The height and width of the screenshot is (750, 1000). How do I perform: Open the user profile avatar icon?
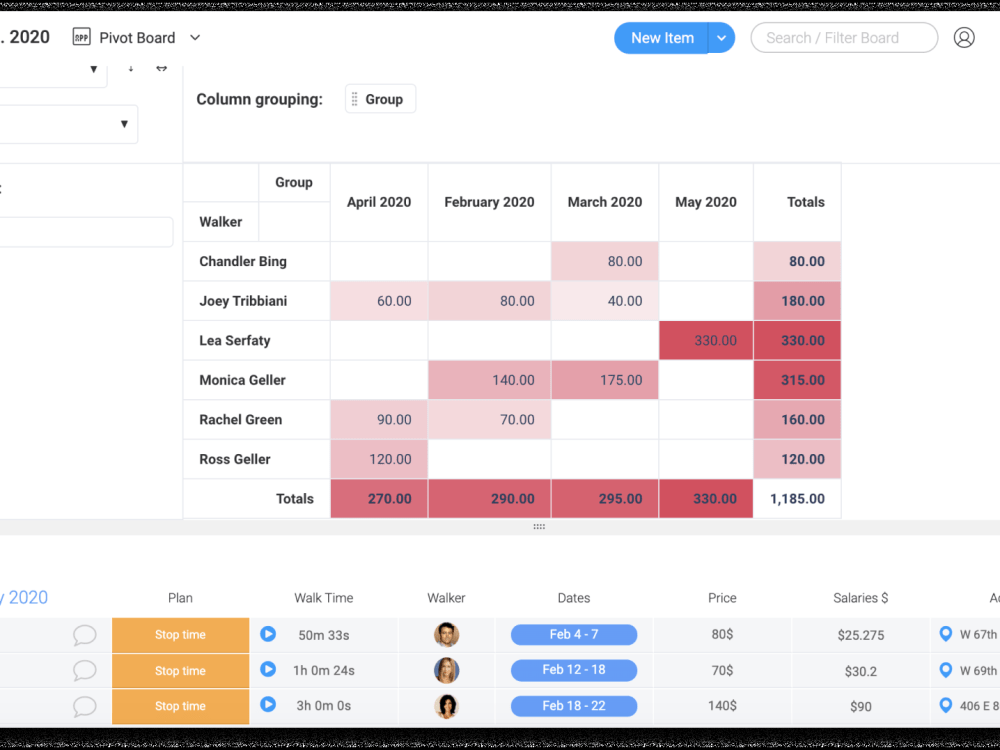point(964,38)
